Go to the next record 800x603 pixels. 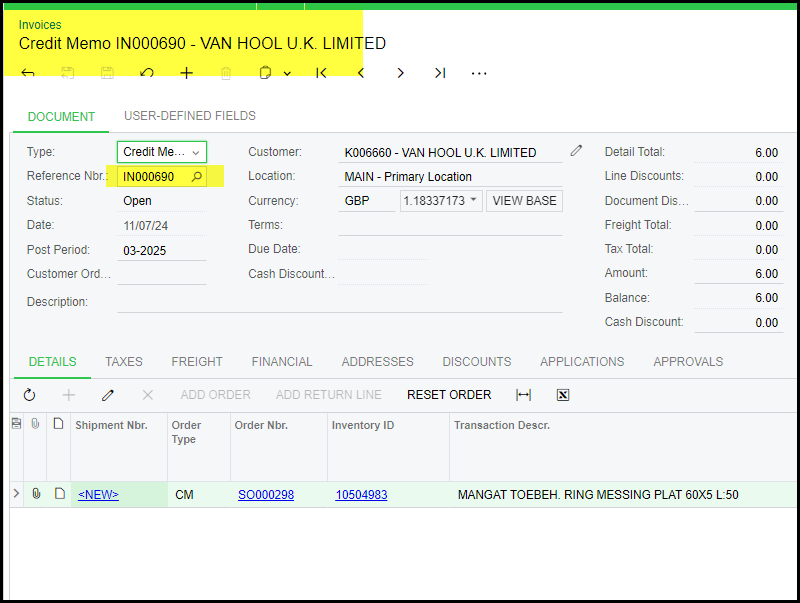coord(401,73)
